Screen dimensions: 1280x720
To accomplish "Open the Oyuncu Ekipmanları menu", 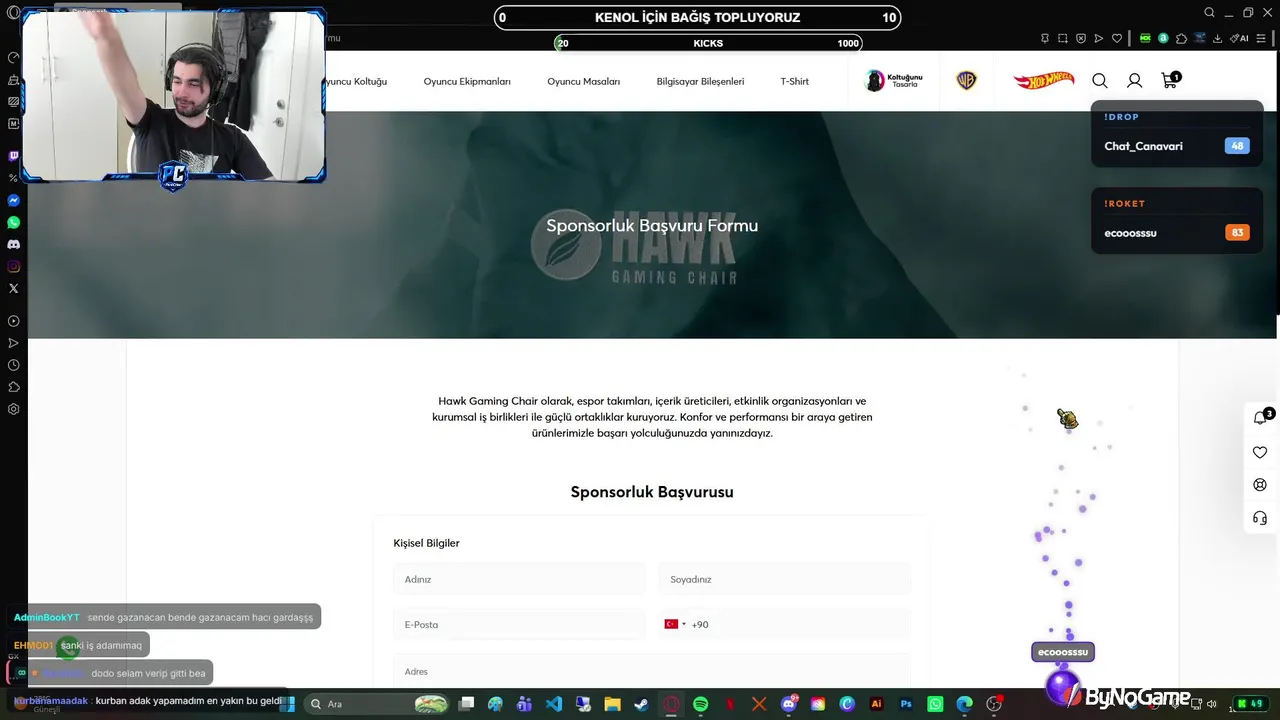I will (x=467, y=81).
